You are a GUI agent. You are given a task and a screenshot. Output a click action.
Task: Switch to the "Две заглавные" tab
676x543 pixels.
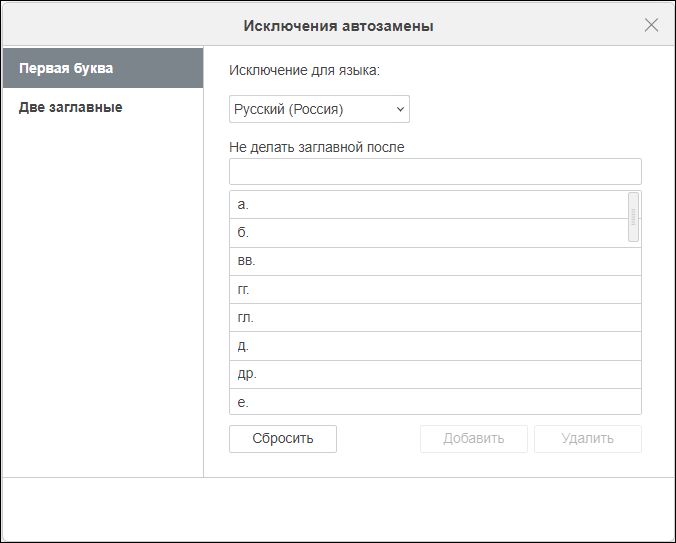103,107
